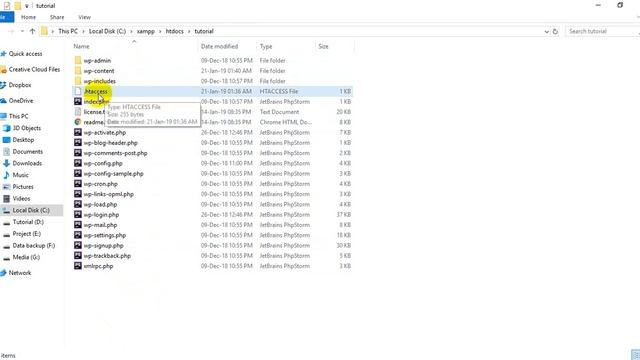Viewport: 640px width, 360px height.
Task: Switch to large icons view button
Action: coord(636,355)
